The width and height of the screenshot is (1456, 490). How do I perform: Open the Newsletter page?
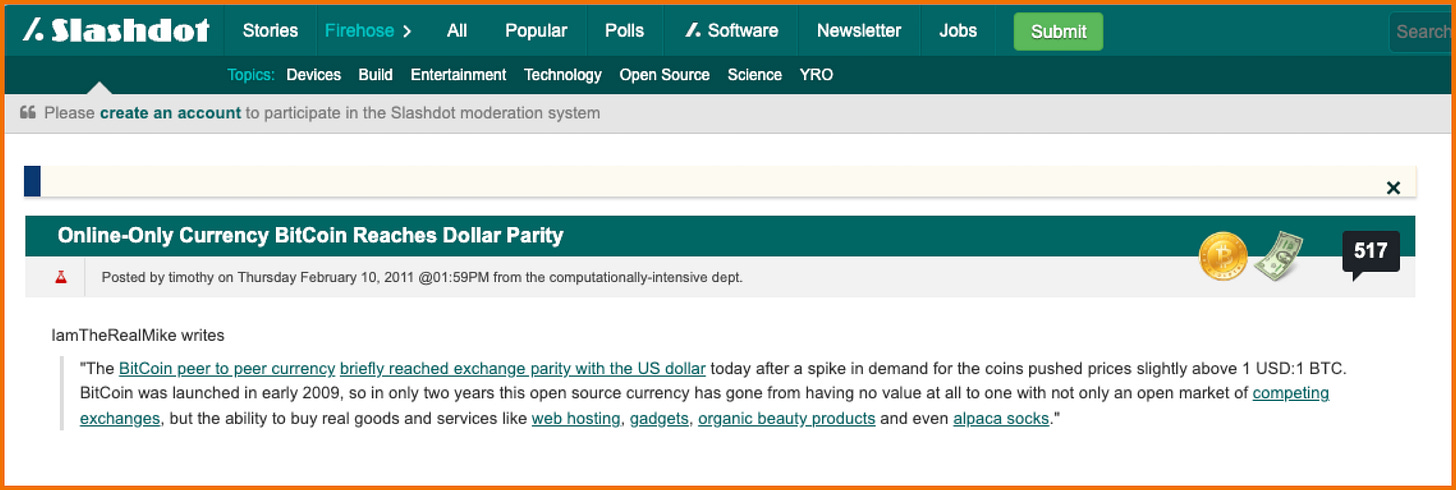(859, 31)
